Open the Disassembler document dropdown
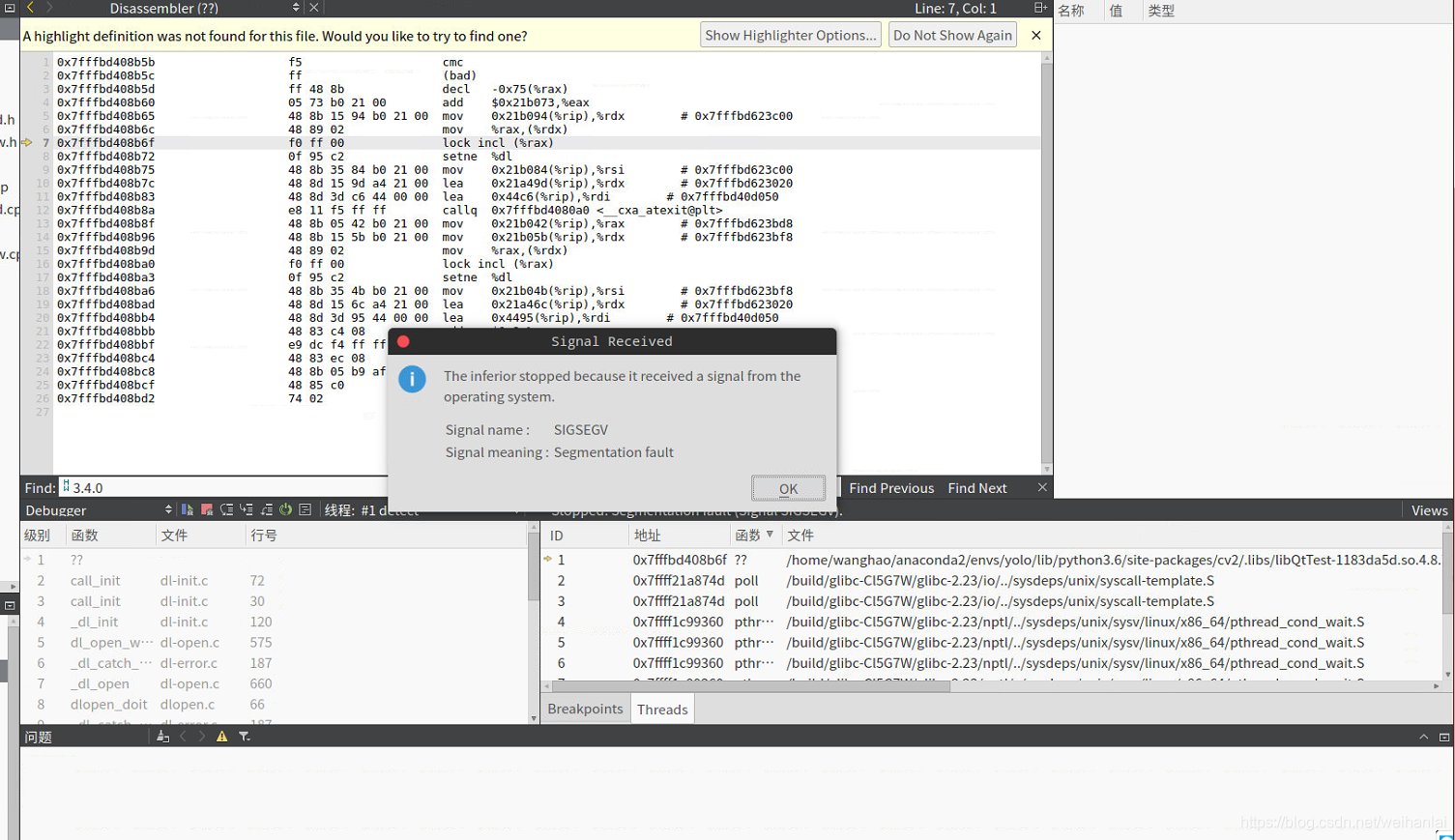This screenshot has width=1455, height=840. (296, 8)
